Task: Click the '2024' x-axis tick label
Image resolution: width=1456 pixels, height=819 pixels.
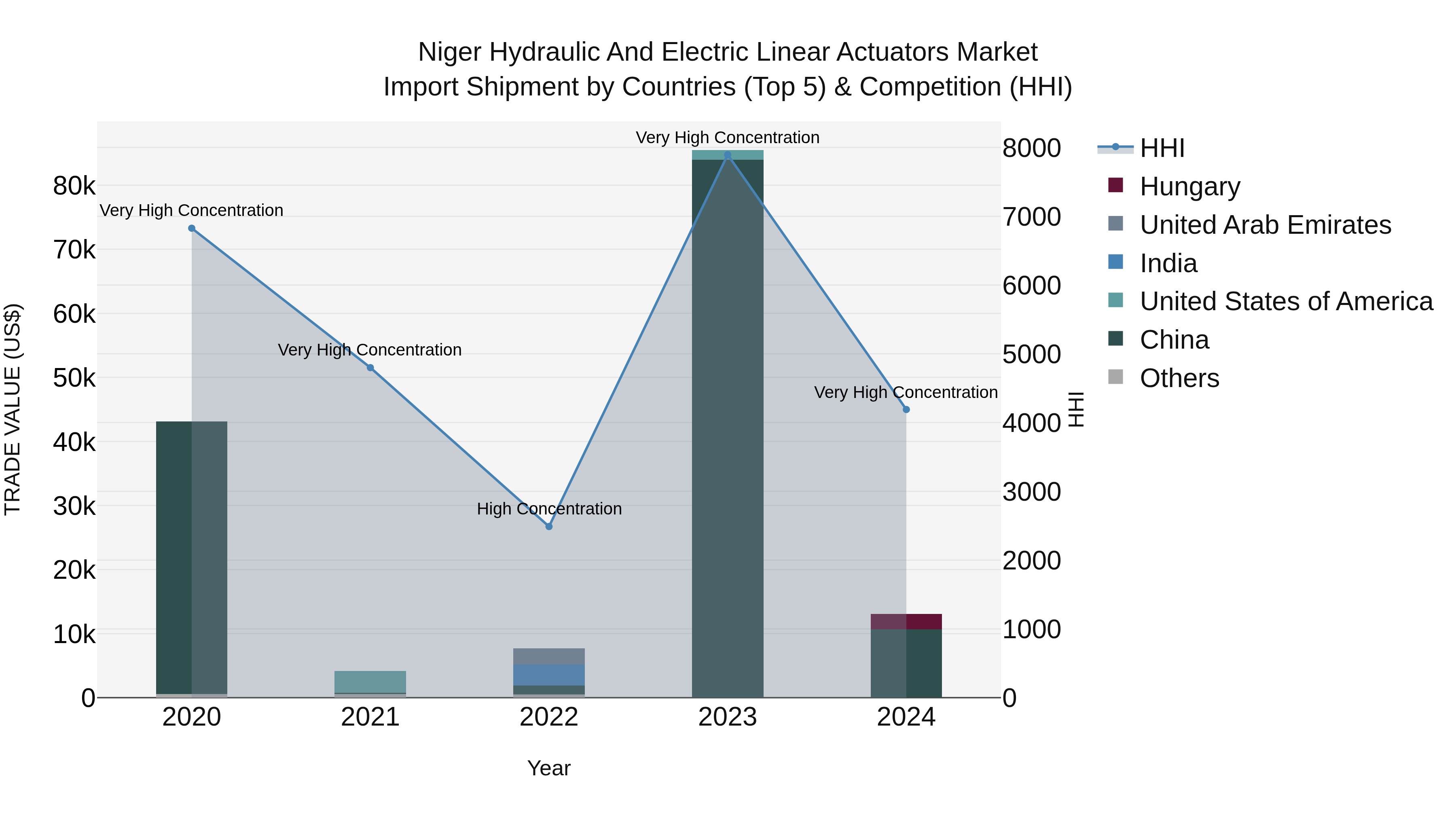Action: (906, 717)
